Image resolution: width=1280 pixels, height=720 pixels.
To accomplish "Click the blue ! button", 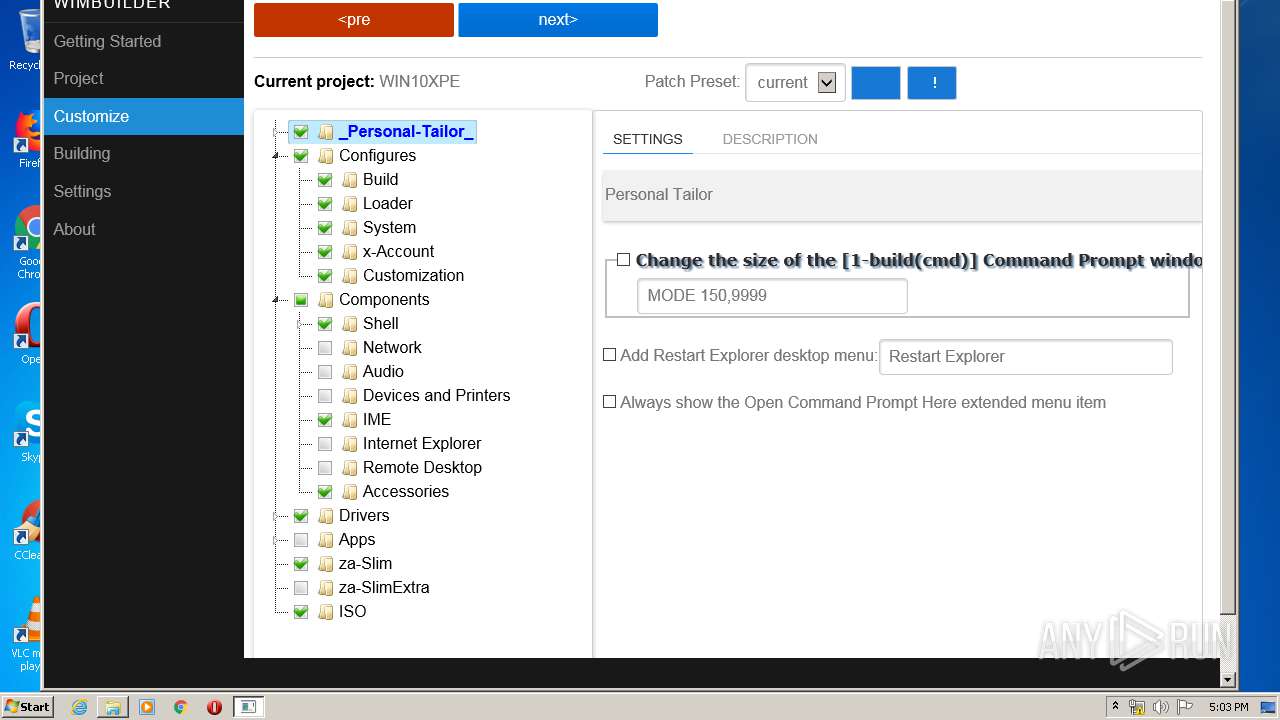I will [932, 83].
